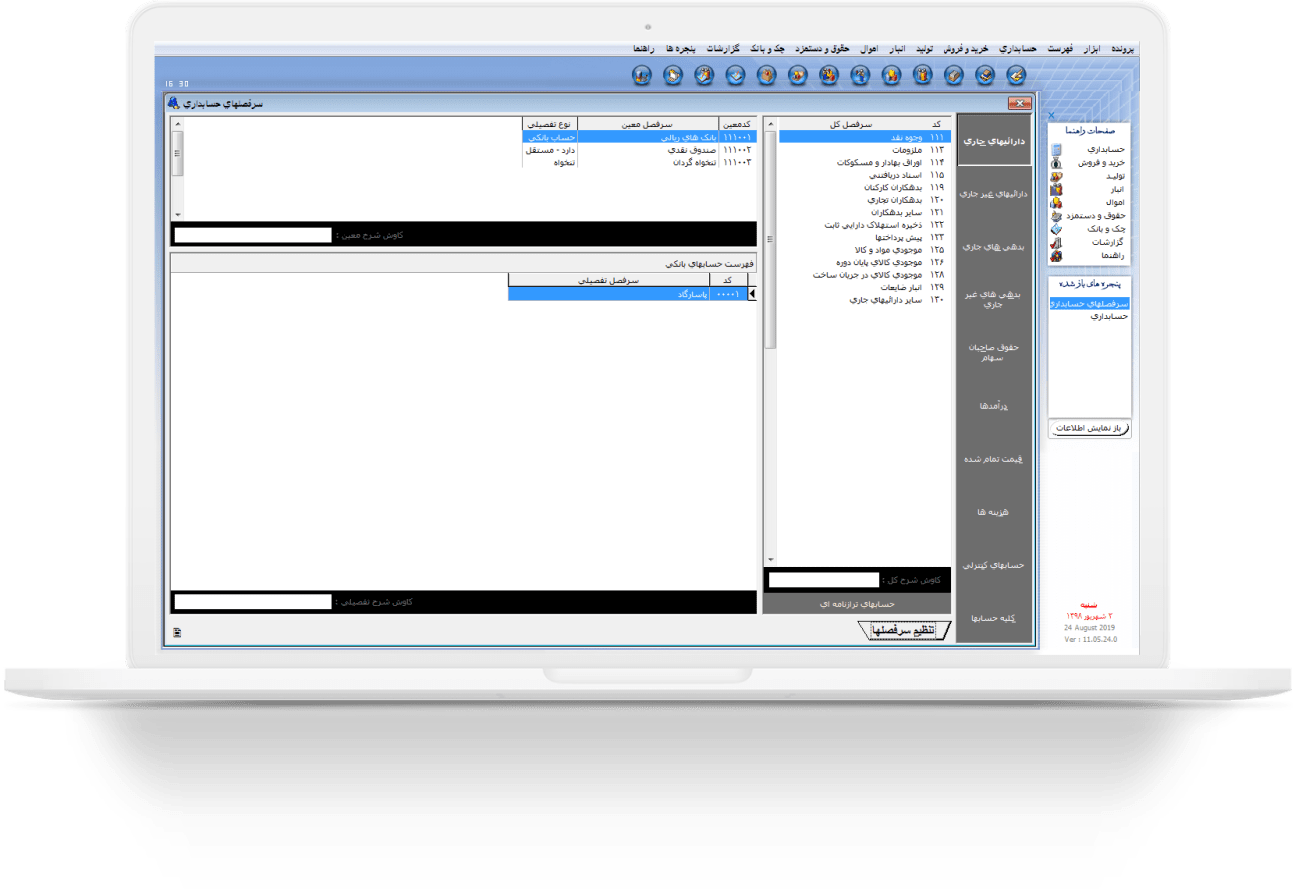Open the گزارشات icon in the guide panel

pos(1057,242)
